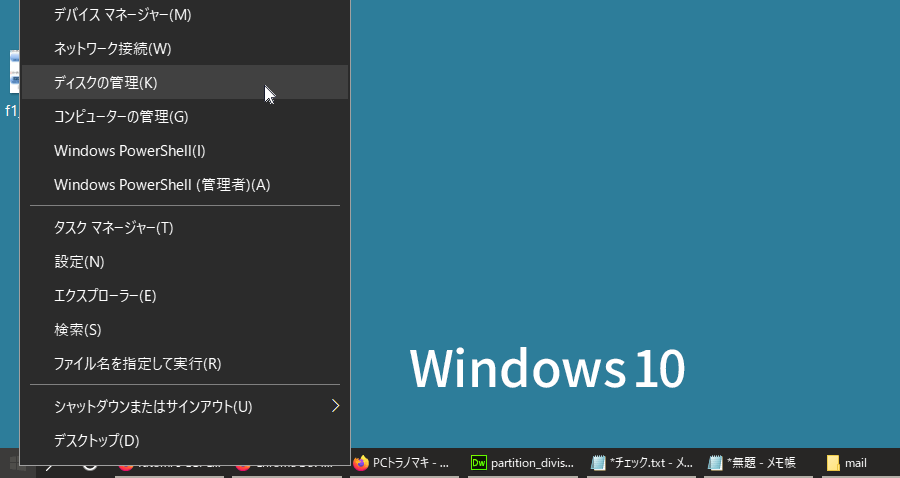Open ディスクの管理(K)
900x478 pixels.
coord(185,83)
